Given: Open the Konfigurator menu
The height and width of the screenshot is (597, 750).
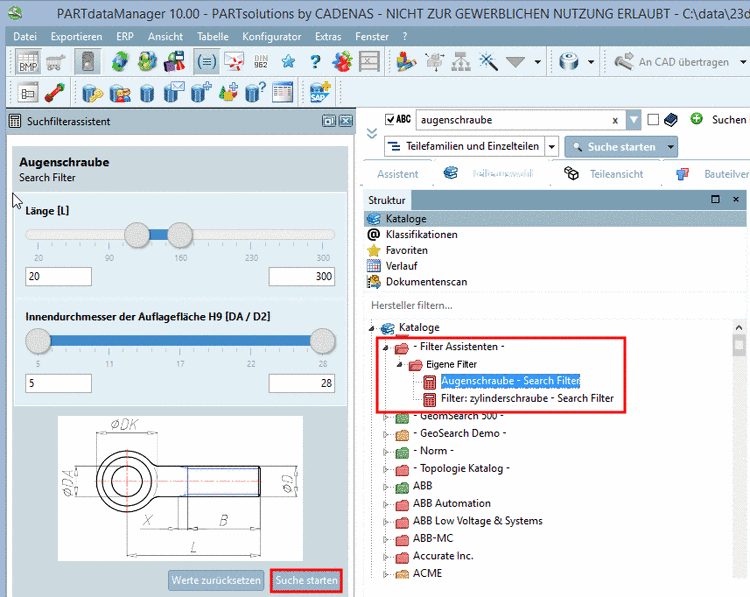Looking at the screenshot, I should pos(271,36).
